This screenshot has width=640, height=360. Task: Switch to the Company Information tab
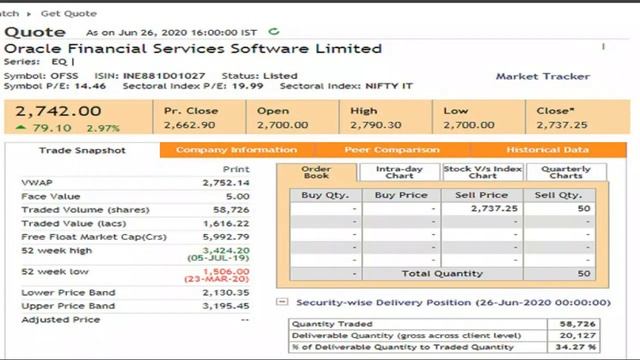click(x=236, y=150)
